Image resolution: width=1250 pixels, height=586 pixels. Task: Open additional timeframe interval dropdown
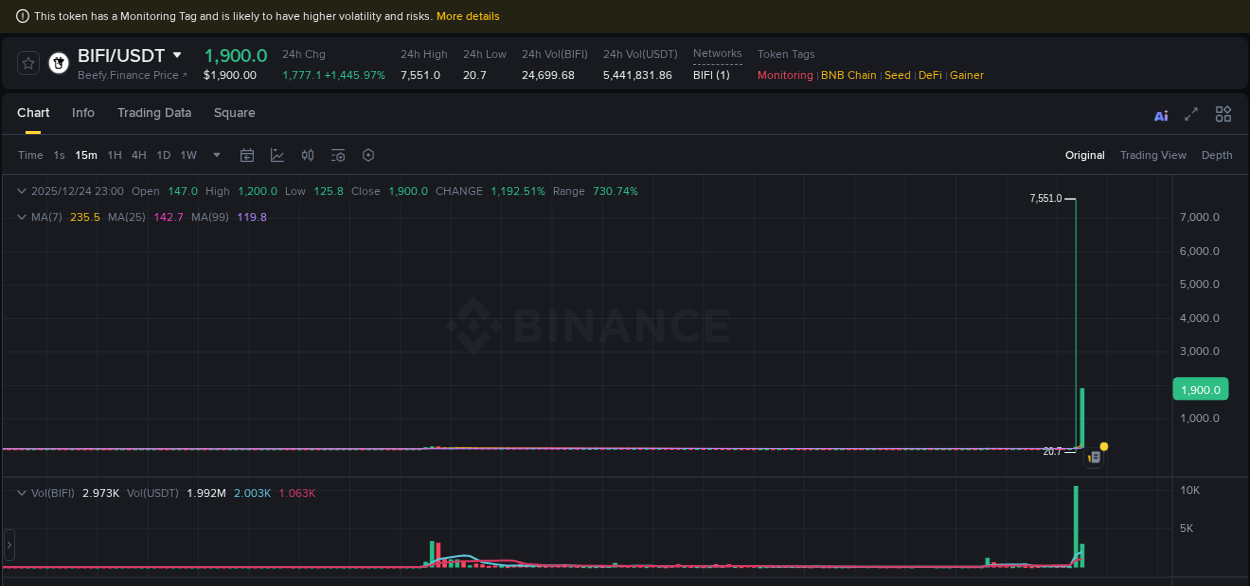(x=216, y=155)
